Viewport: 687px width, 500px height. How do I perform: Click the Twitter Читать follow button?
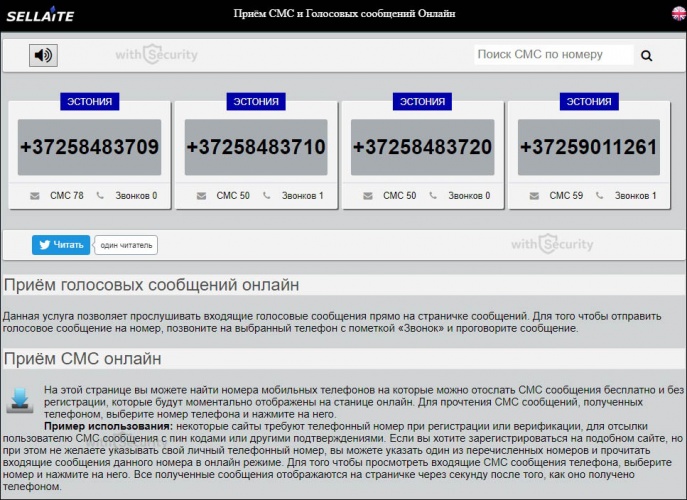coord(61,244)
